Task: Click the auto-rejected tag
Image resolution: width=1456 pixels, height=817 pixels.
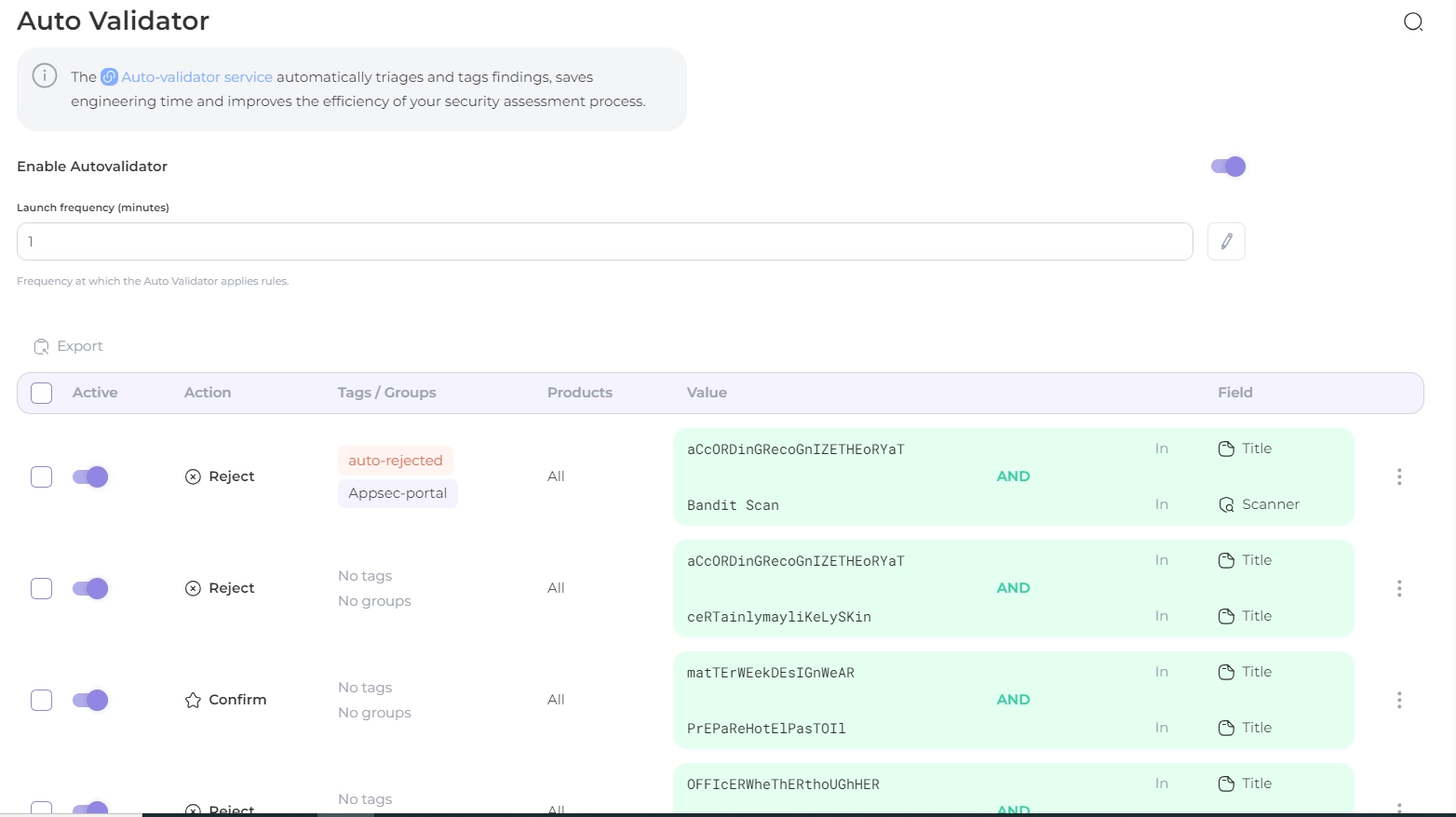Action: coord(395,461)
